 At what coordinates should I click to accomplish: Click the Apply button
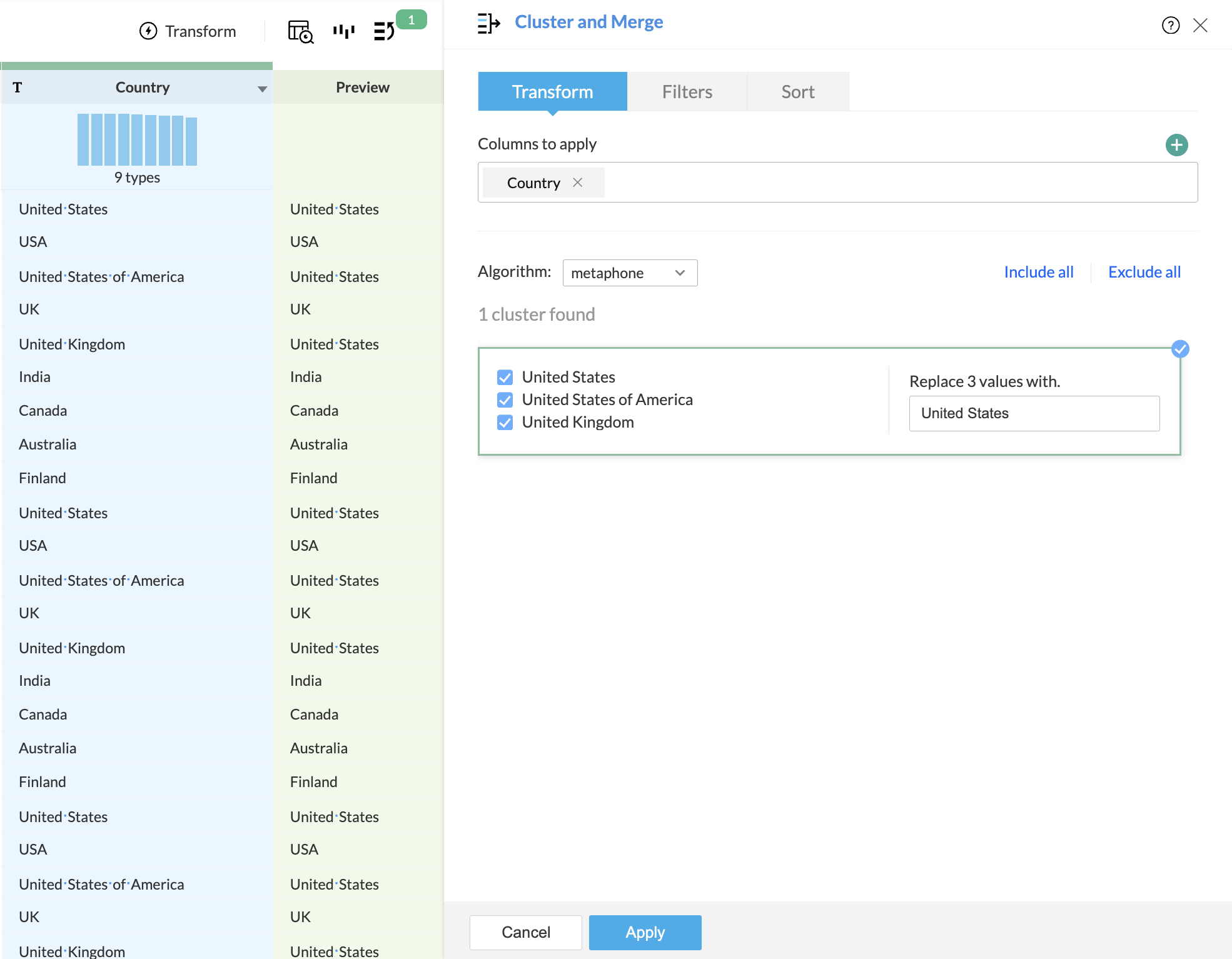[x=645, y=932]
